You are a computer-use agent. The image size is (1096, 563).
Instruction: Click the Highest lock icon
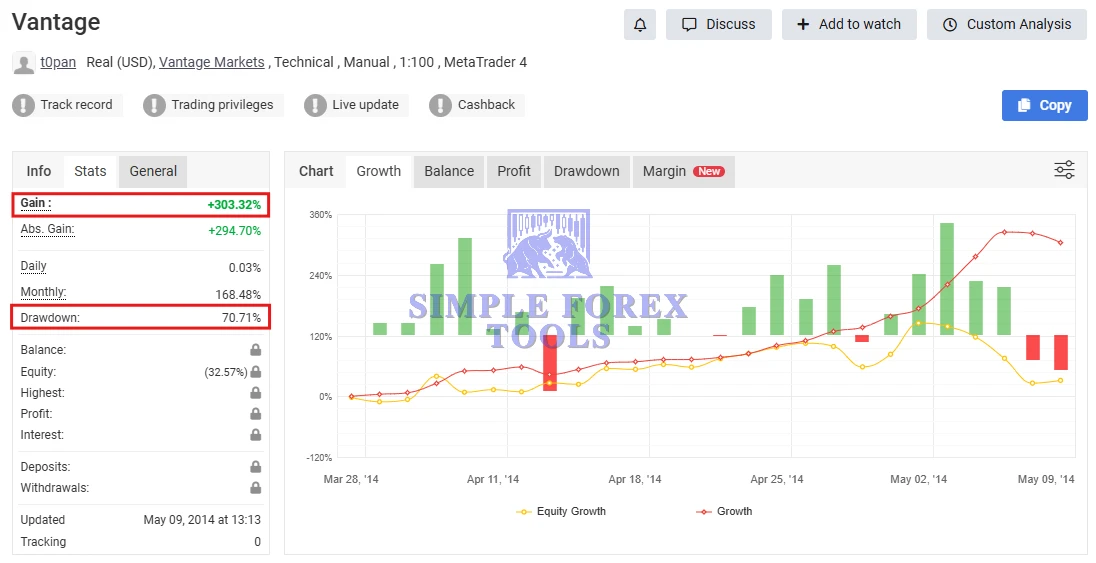pyautogui.click(x=256, y=392)
